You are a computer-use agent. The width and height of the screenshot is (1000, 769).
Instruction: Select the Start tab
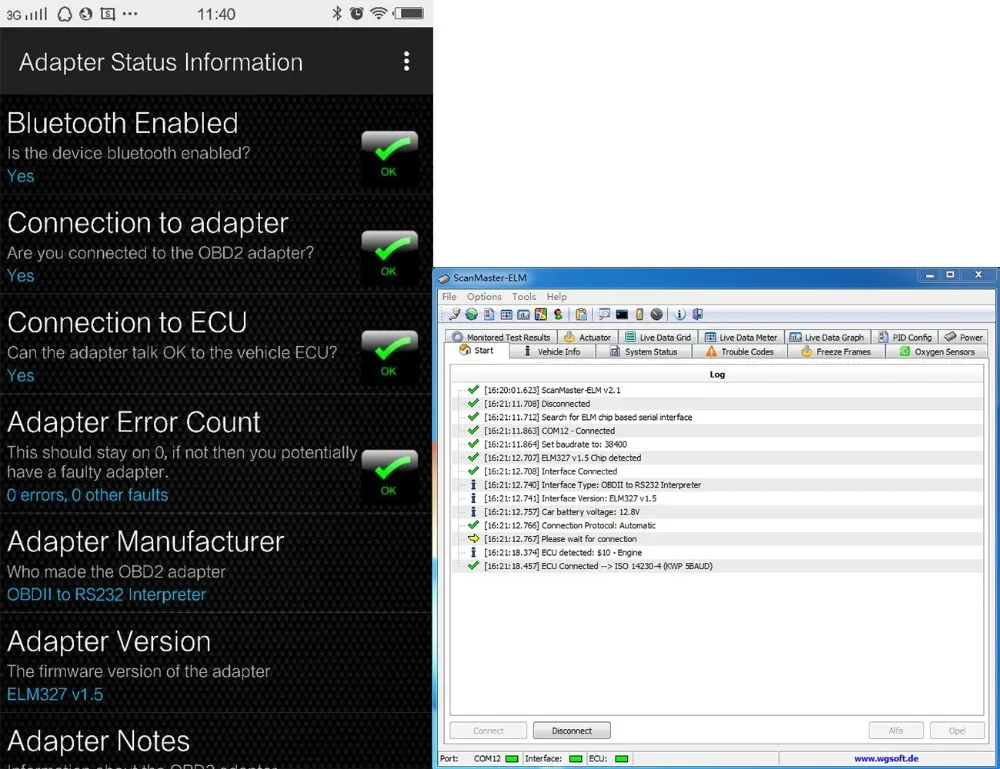[476, 351]
